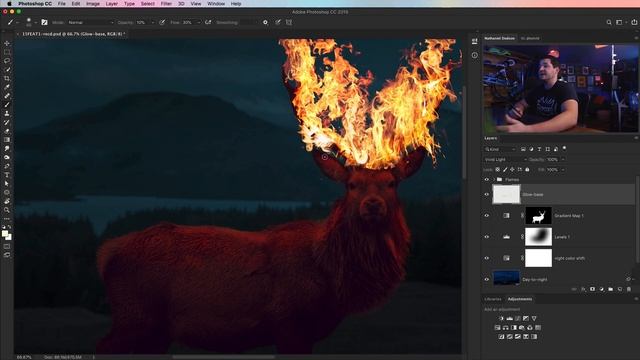Open brush Opacity value dropdown
Screen dimensions: 640x360
tap(153, 22)
